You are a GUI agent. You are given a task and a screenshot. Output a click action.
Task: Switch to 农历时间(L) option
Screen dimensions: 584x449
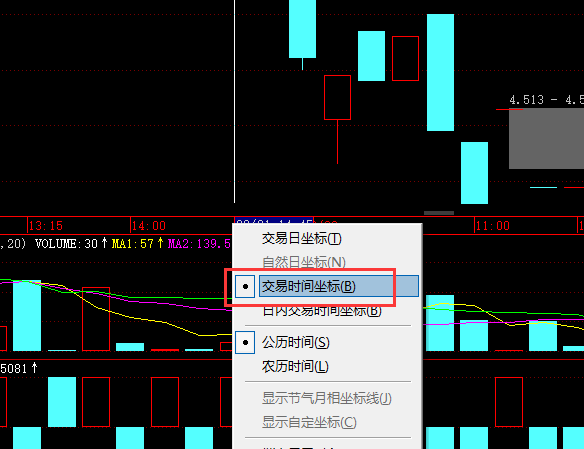[295, 366]
